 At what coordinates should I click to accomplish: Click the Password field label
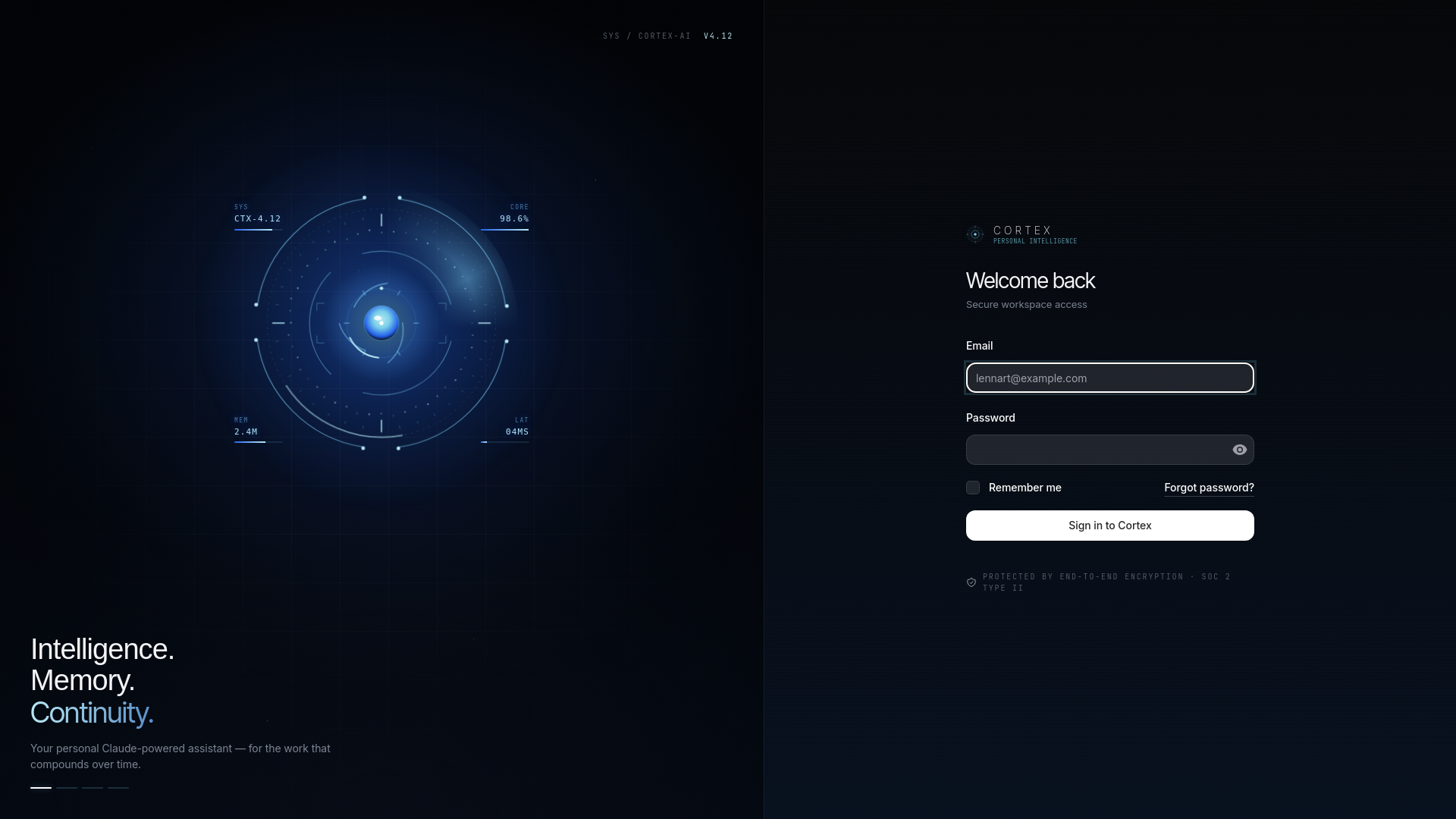tap(990, 418)
